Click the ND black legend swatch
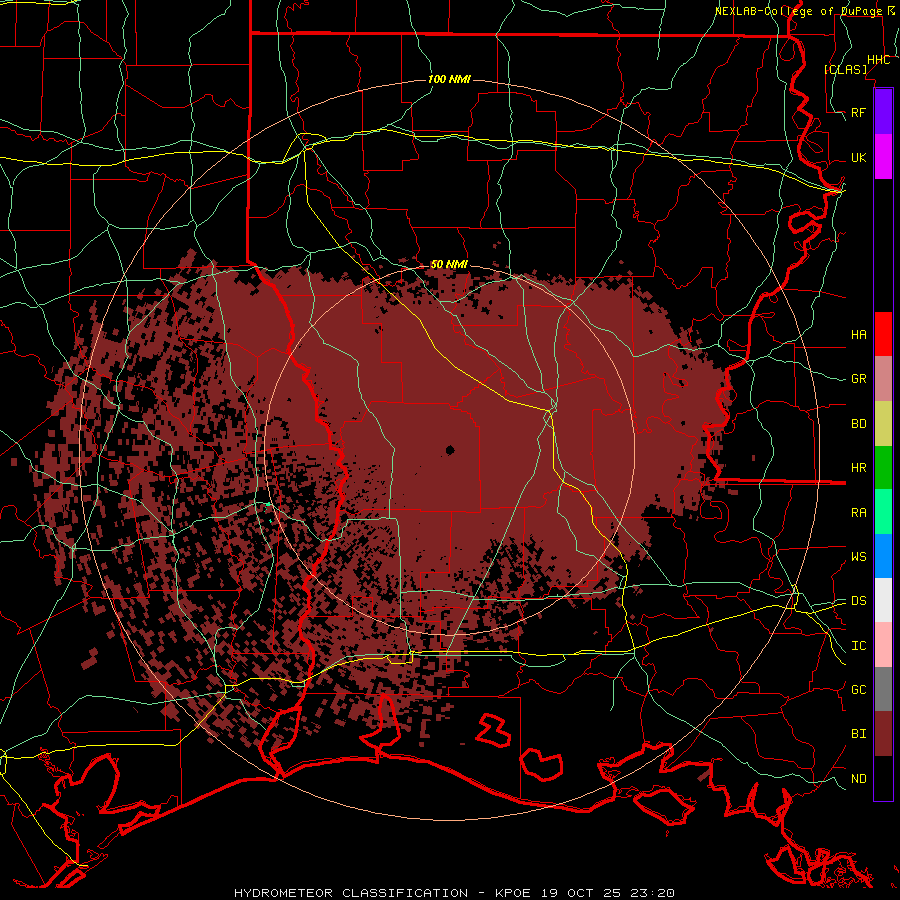 pos(883,778)
